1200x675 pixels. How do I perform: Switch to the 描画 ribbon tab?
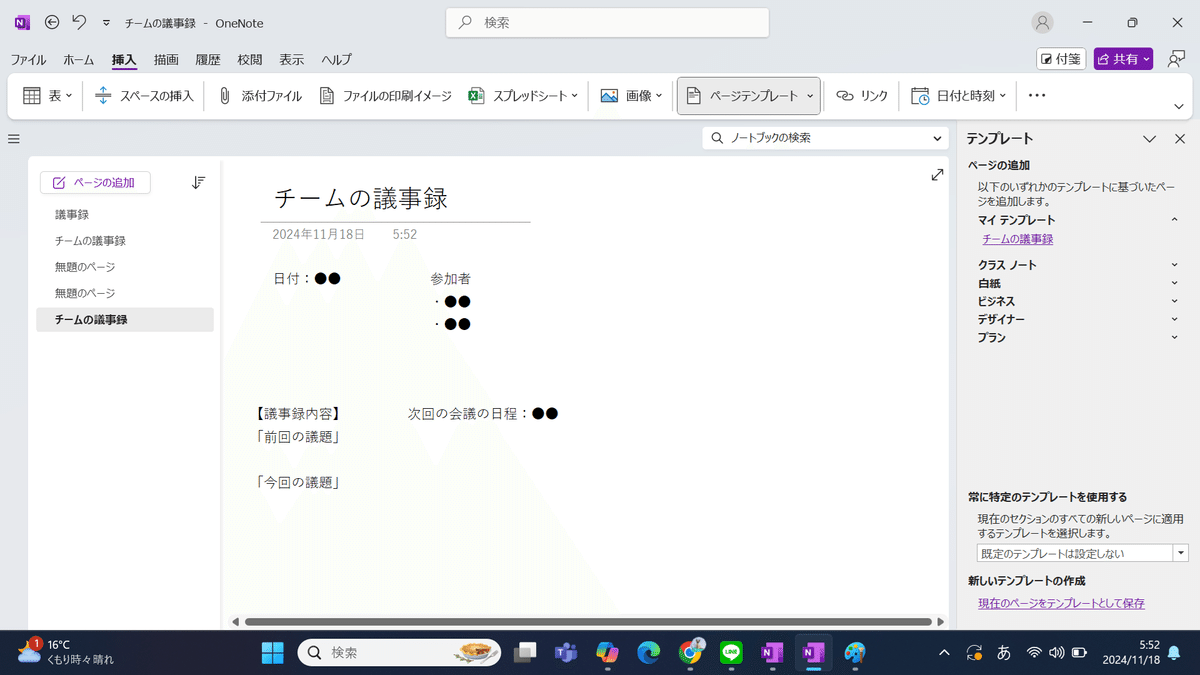(x=165, y=59)
